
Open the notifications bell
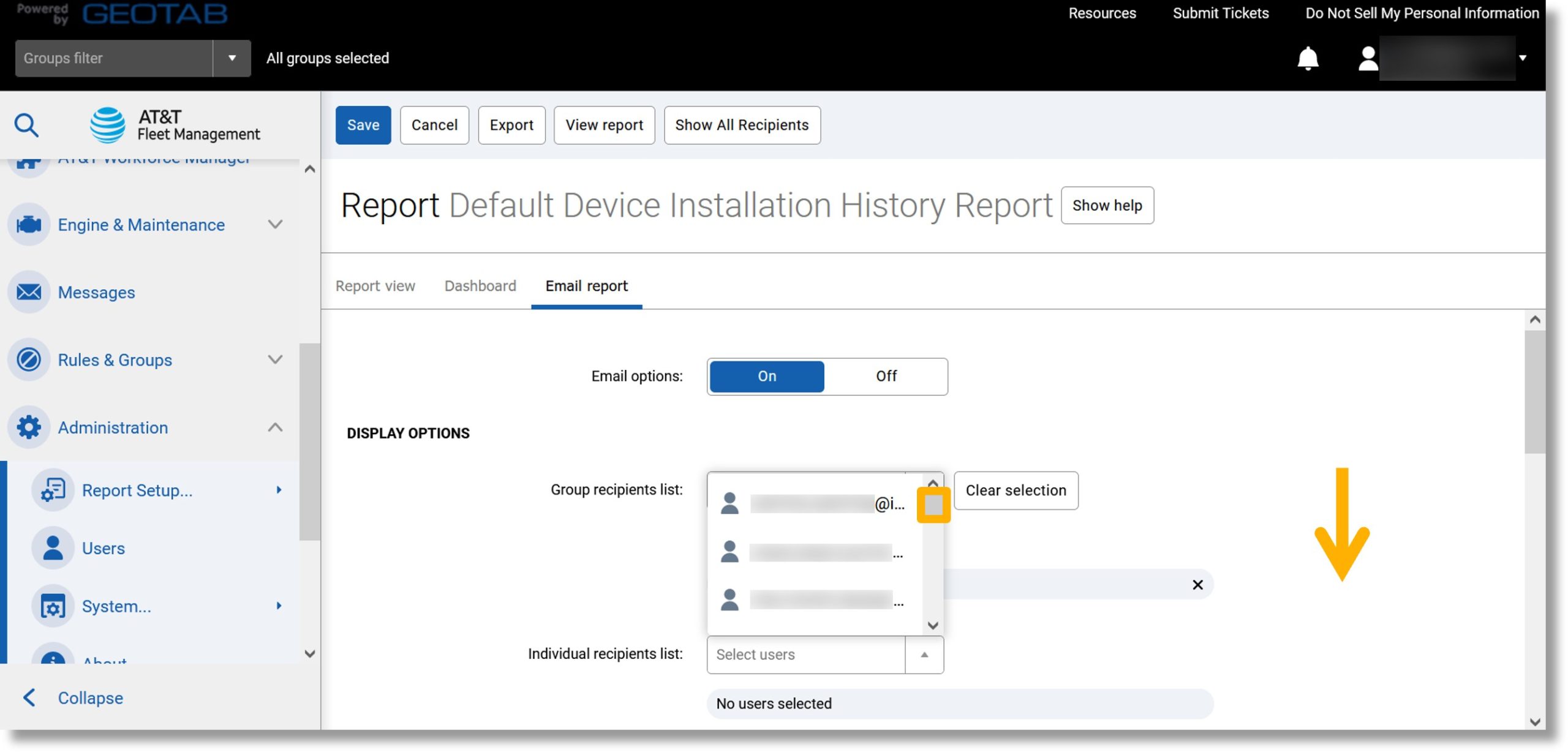(x=1308, y=58)
